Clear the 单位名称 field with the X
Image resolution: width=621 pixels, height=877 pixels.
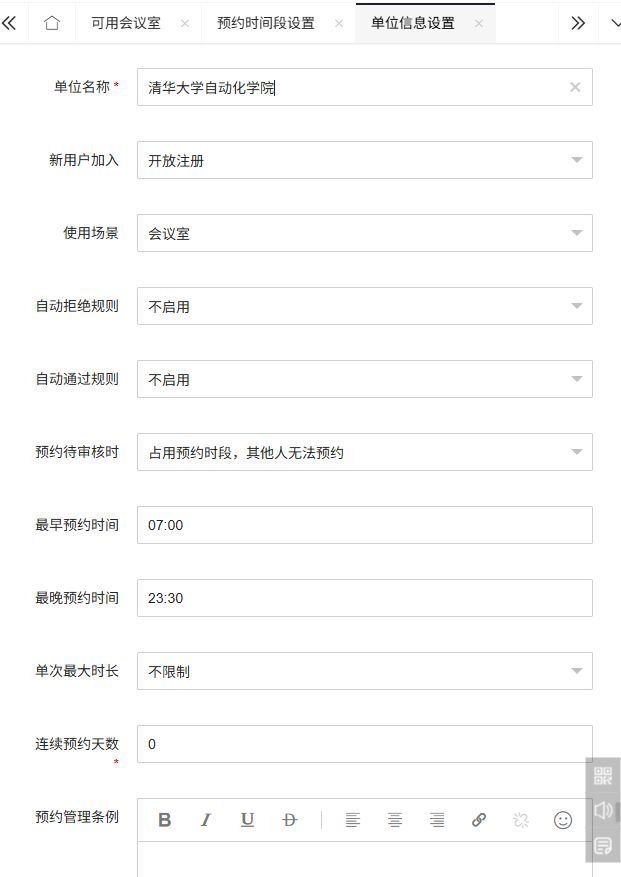click(575, 87)
